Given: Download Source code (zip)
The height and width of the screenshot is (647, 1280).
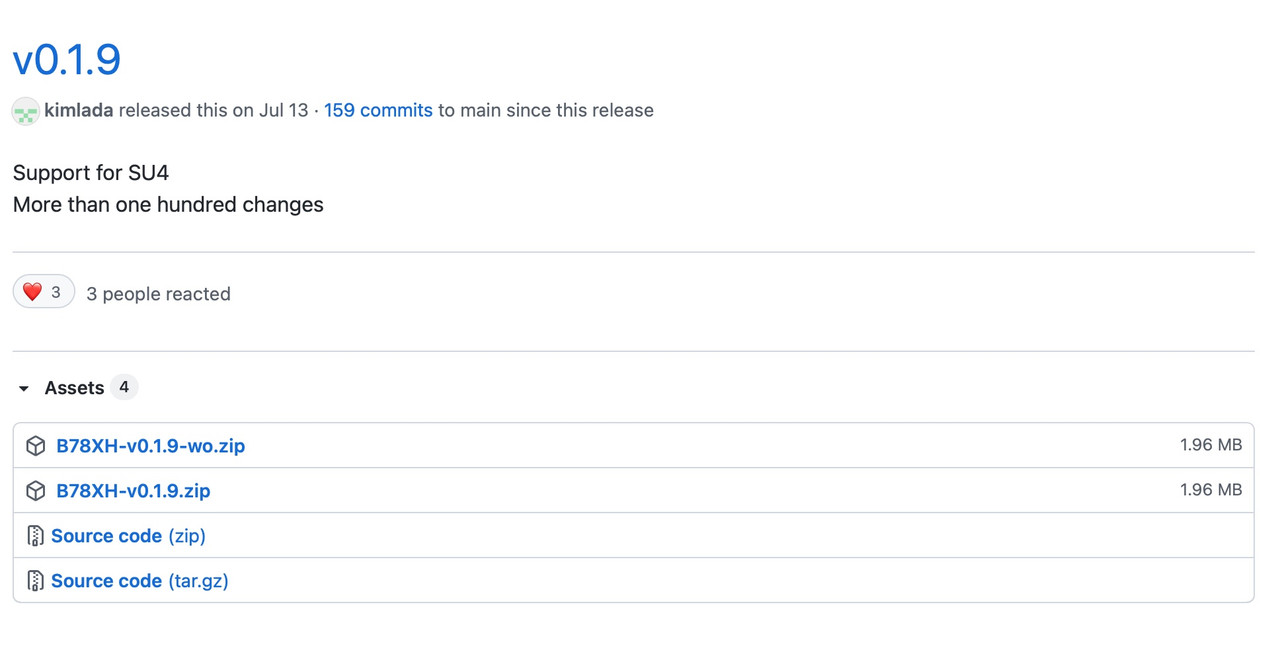Looking at the screenshot, I should pos(128,536).
